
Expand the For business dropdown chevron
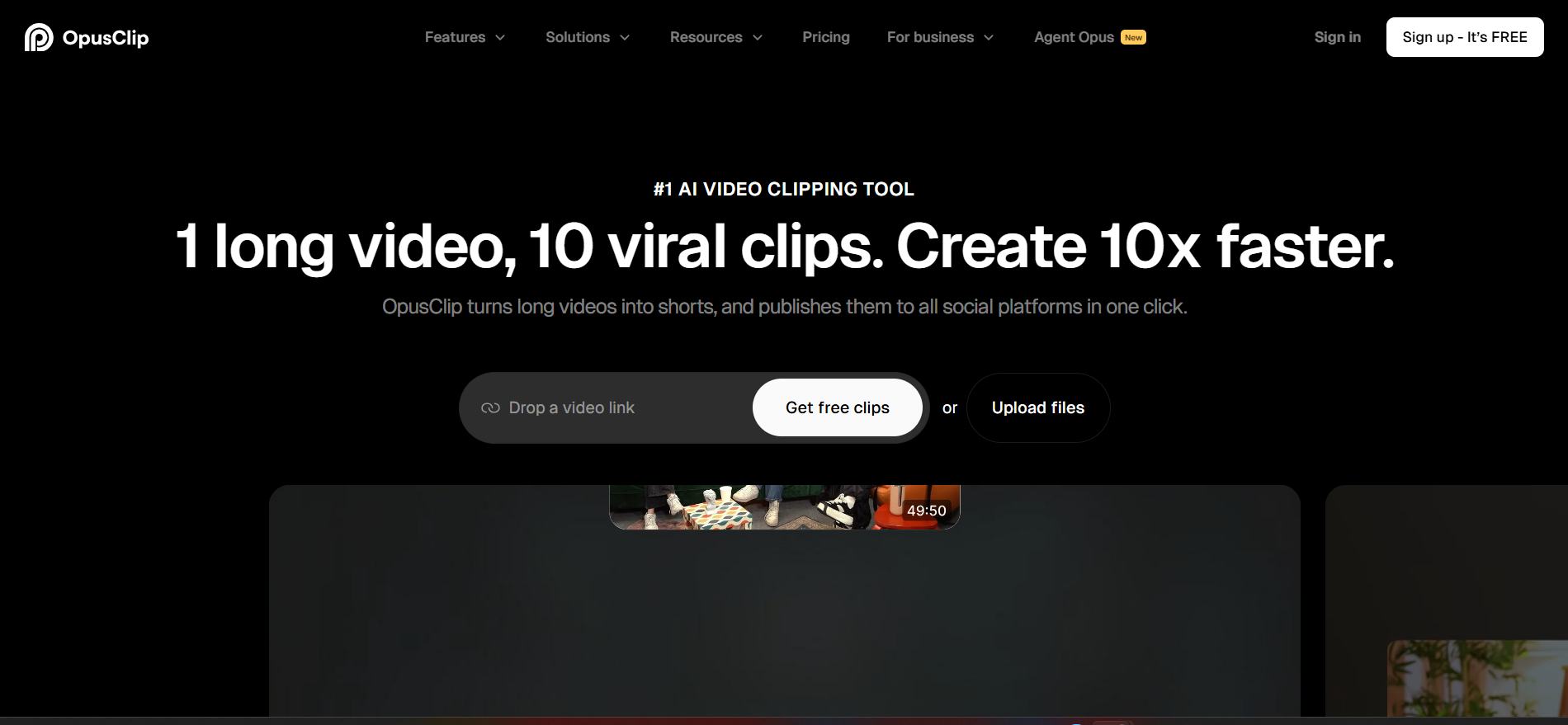click(989, 38)
